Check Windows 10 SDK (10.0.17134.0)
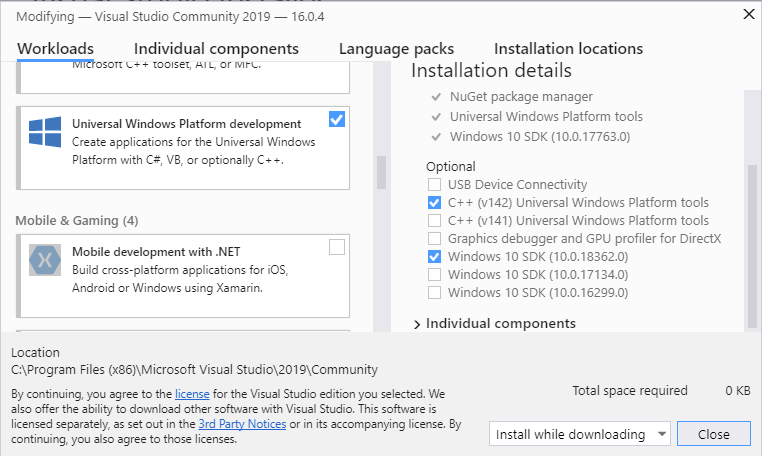Image resolution: width=762 pixels, height=456 pixels. [x=434, y=275]
